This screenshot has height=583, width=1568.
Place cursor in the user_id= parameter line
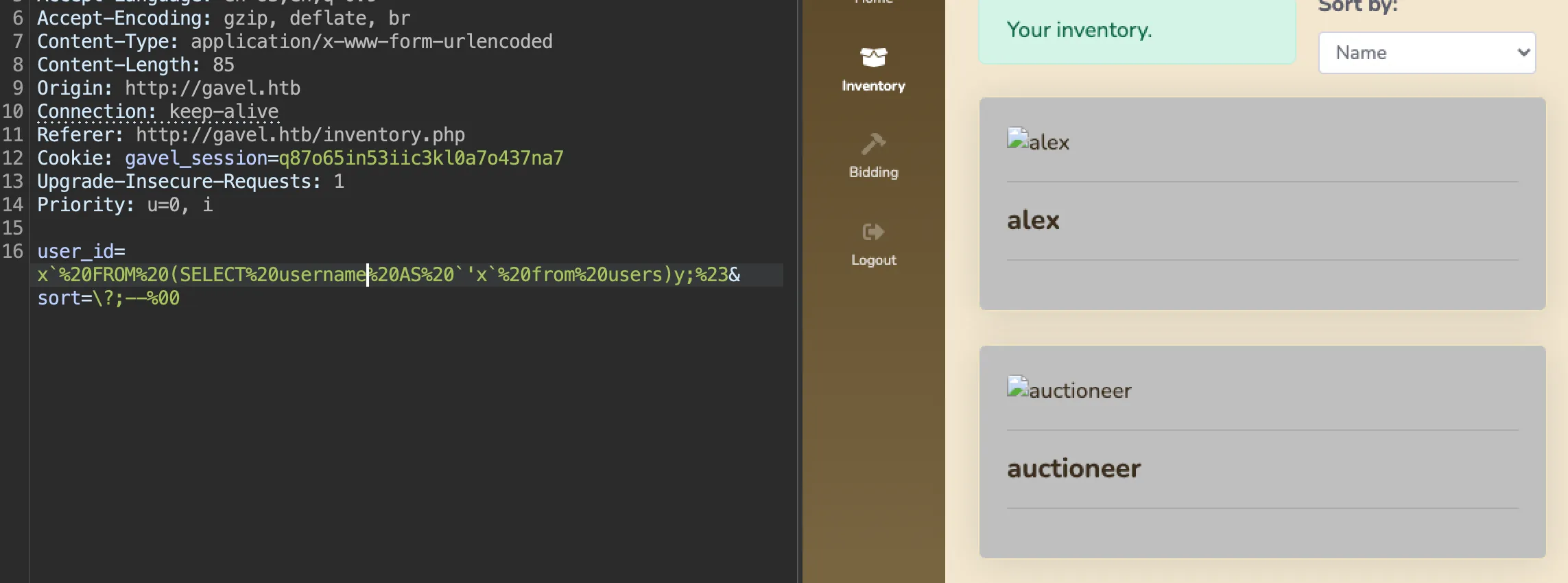click(81, 251)
